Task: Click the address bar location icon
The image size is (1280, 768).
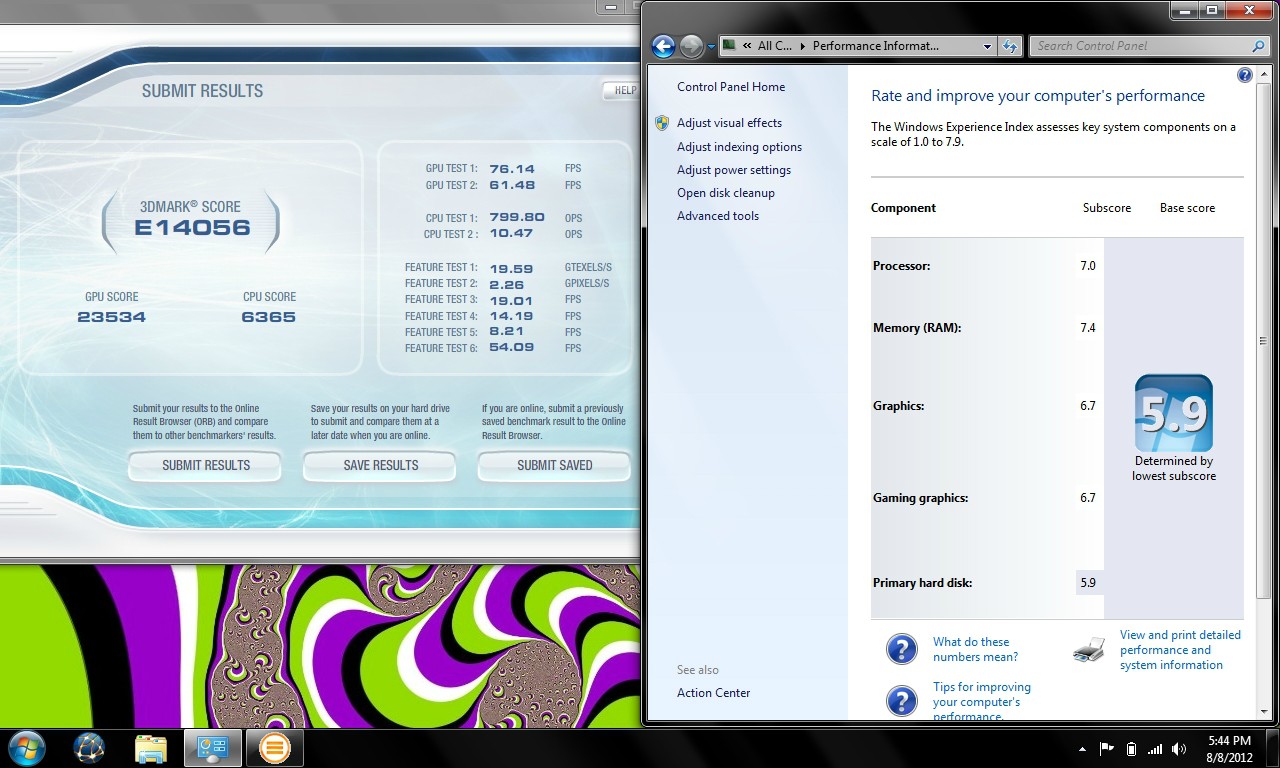Action: [729, 46]
